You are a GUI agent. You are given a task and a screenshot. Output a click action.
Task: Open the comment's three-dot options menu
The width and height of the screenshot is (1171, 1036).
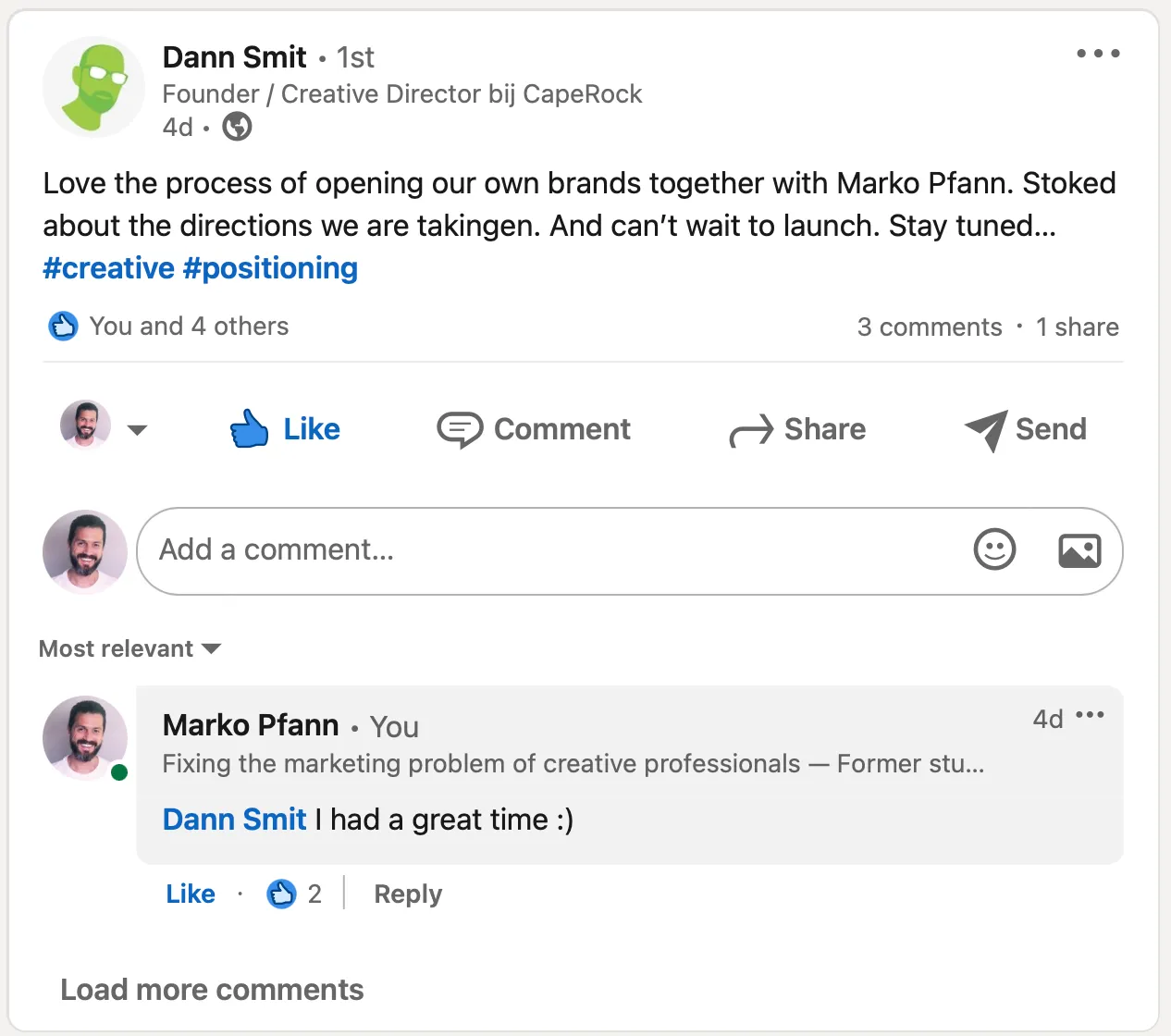(1091, 715)
